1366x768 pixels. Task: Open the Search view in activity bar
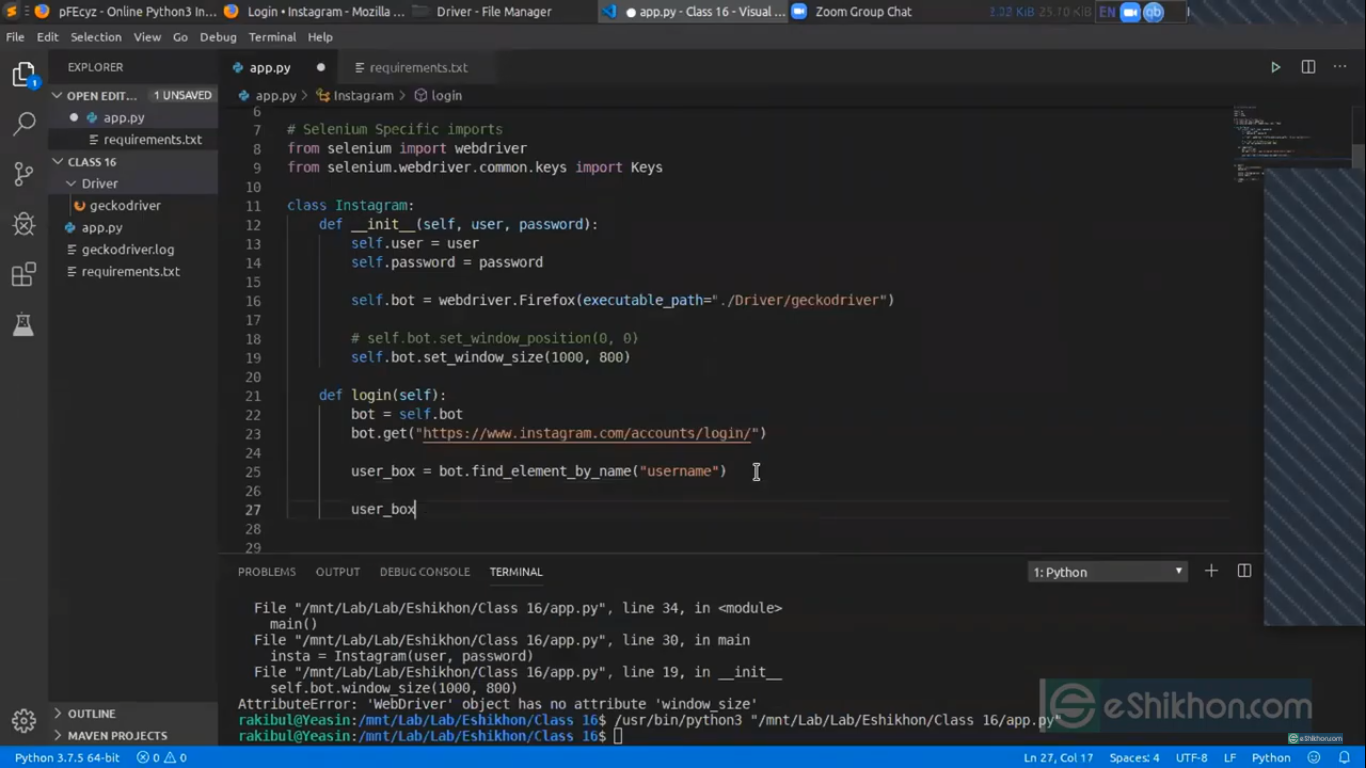(x=24, y=123)
